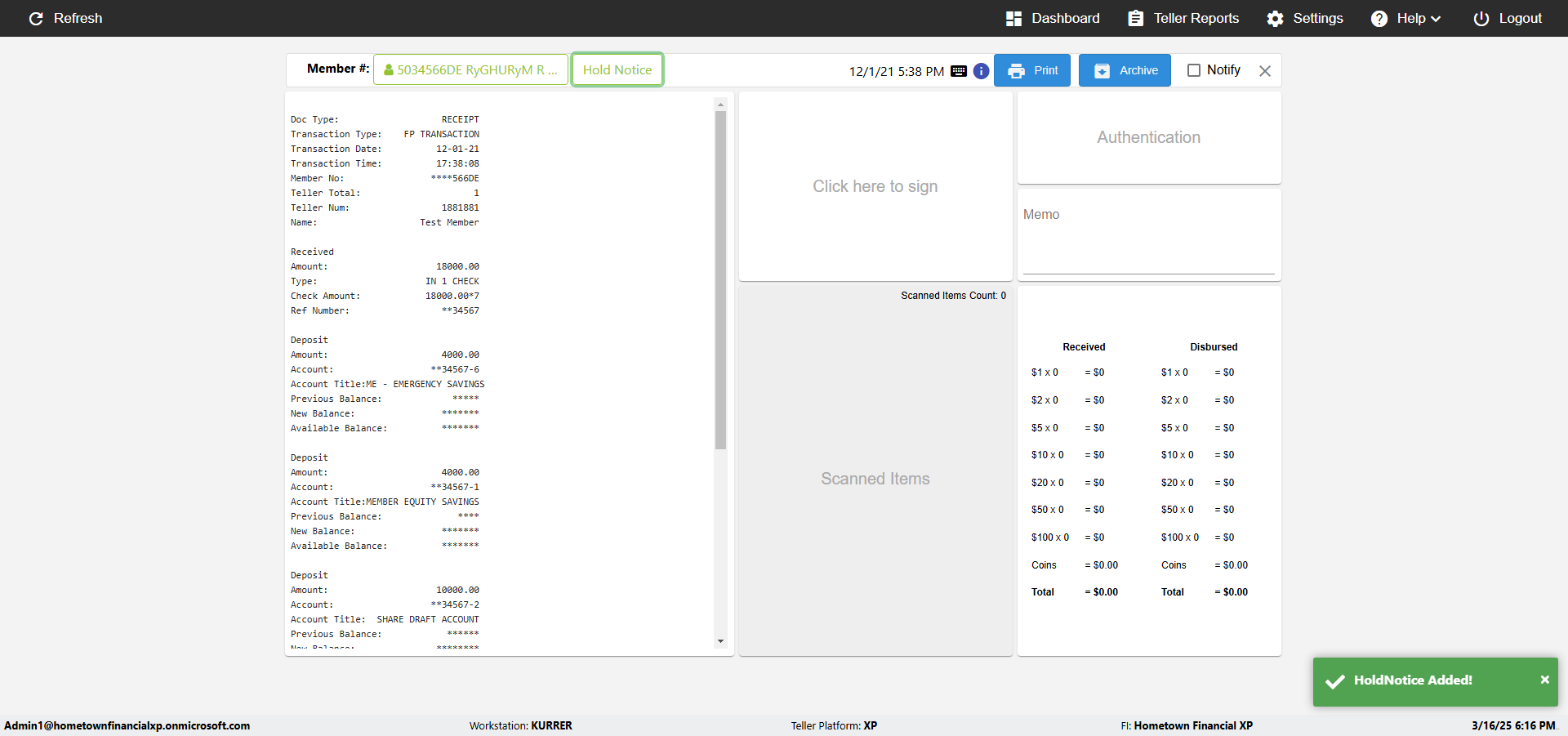Click Received $100 x 0 row
This screenshot has height=736, width=1568.
pos(1068,538)
